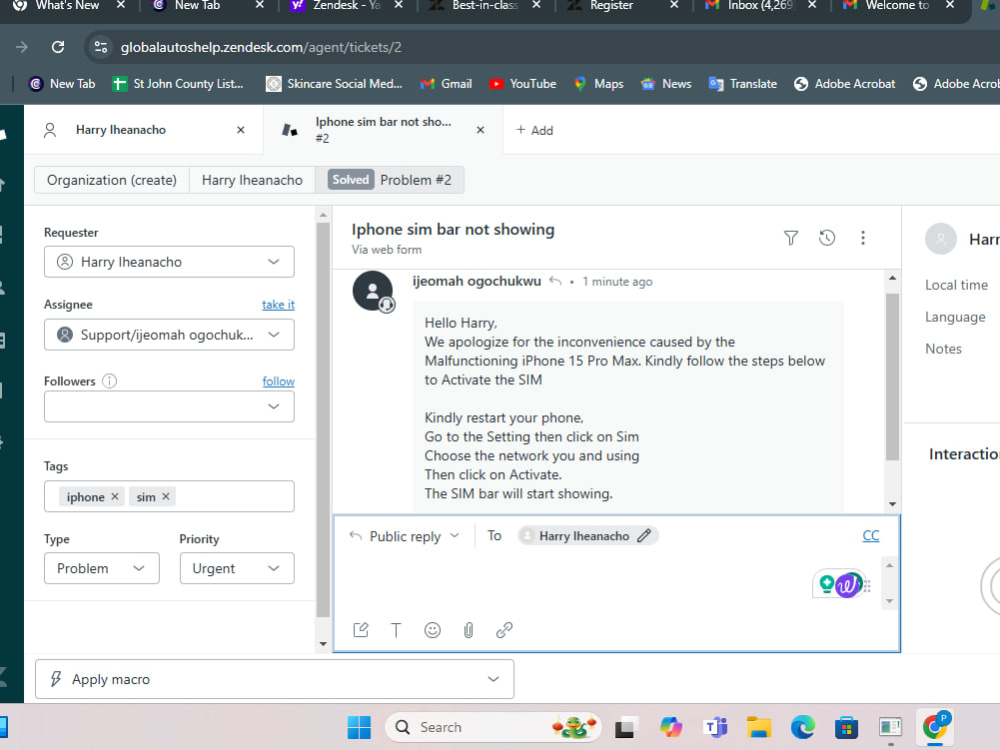Add CC recipients link
The height and width of the screenshot is (750, 1000).
(871, 536)
